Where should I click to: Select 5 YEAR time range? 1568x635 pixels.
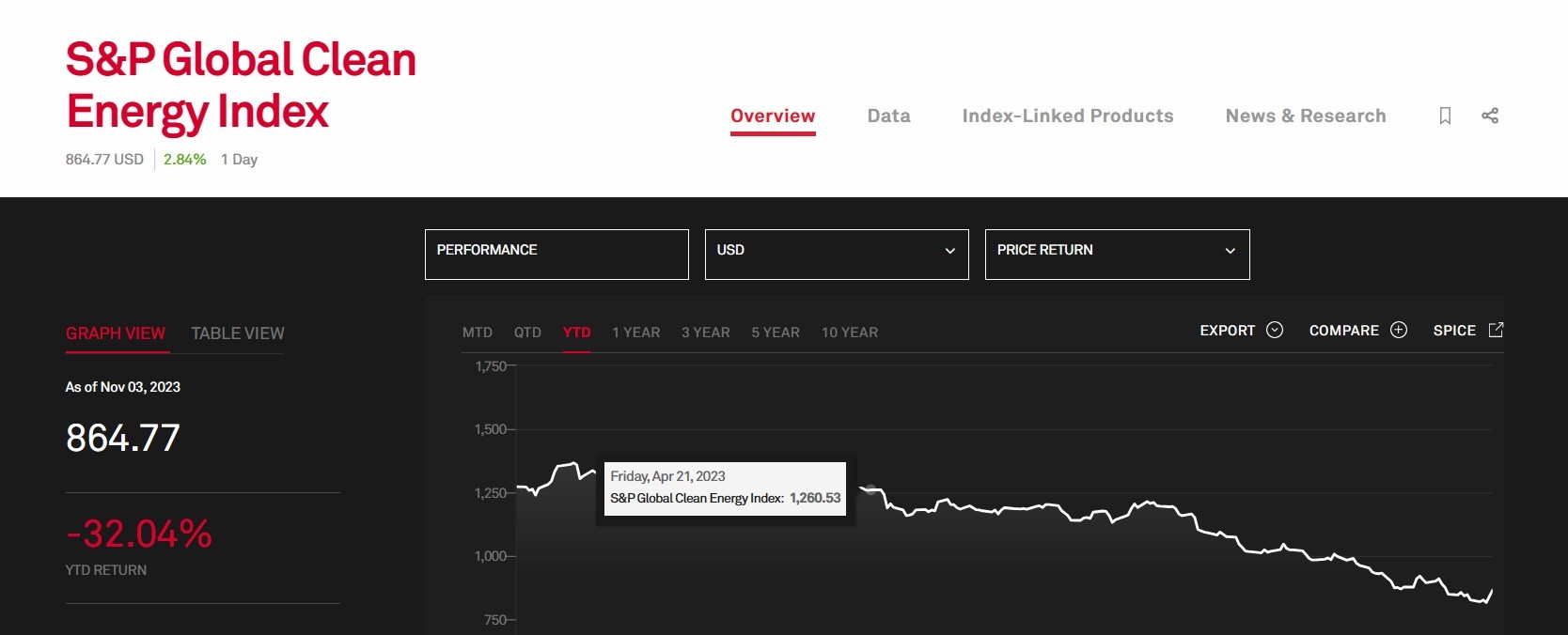[x=776, y=333]
